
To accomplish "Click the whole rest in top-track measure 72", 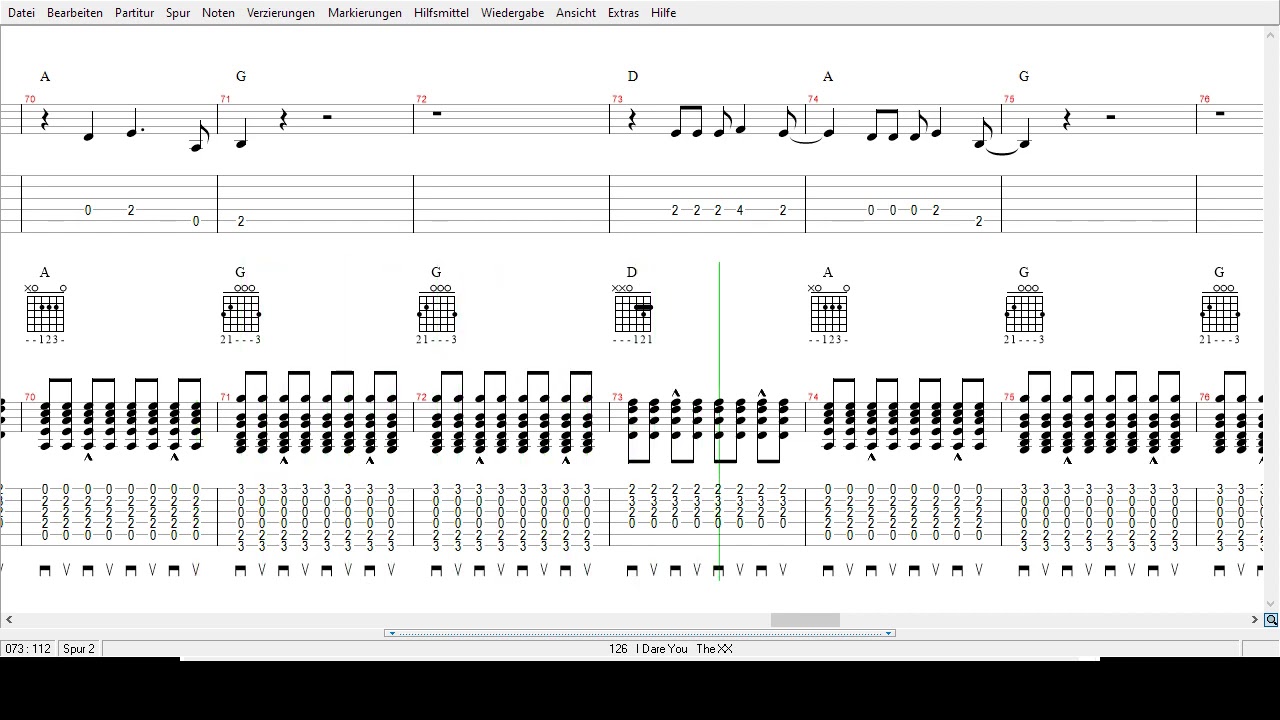I will coord(437,114).
